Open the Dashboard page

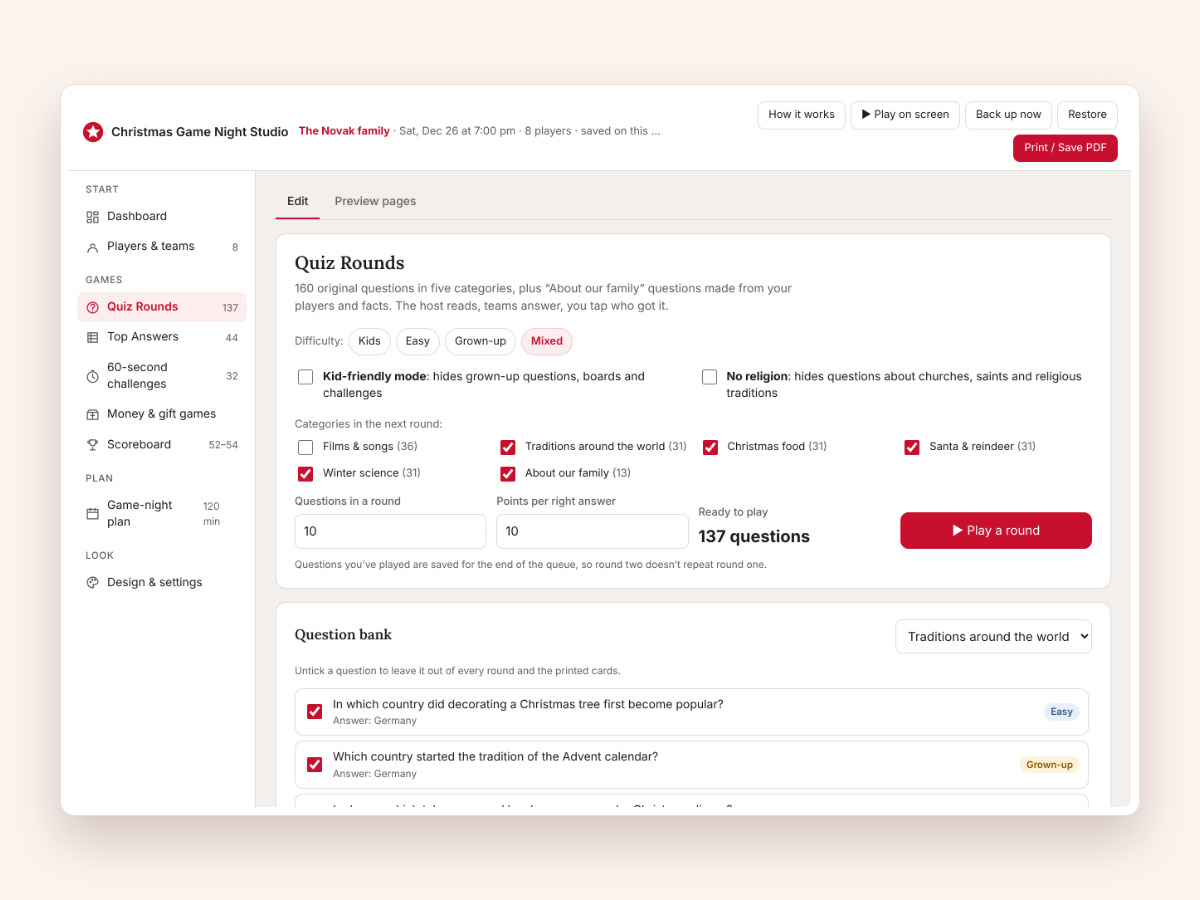tap(162, 216)
